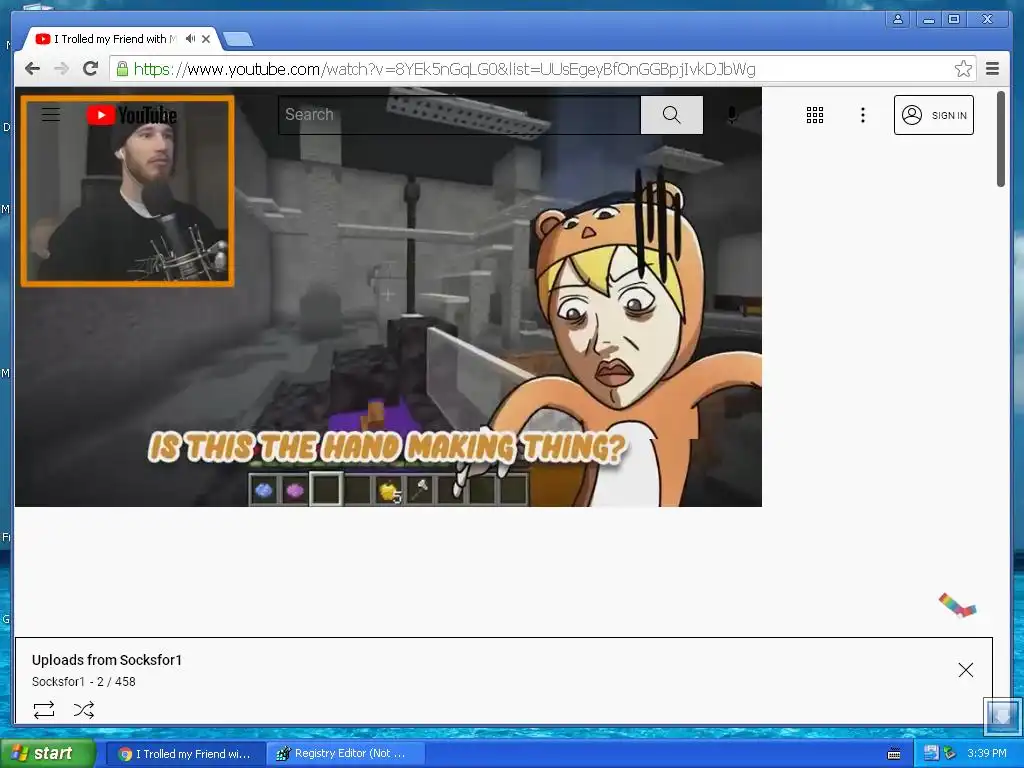This screenshot has width=1024, height=768.
Task: Focus the YouTube Search input field
Action: 460,115
